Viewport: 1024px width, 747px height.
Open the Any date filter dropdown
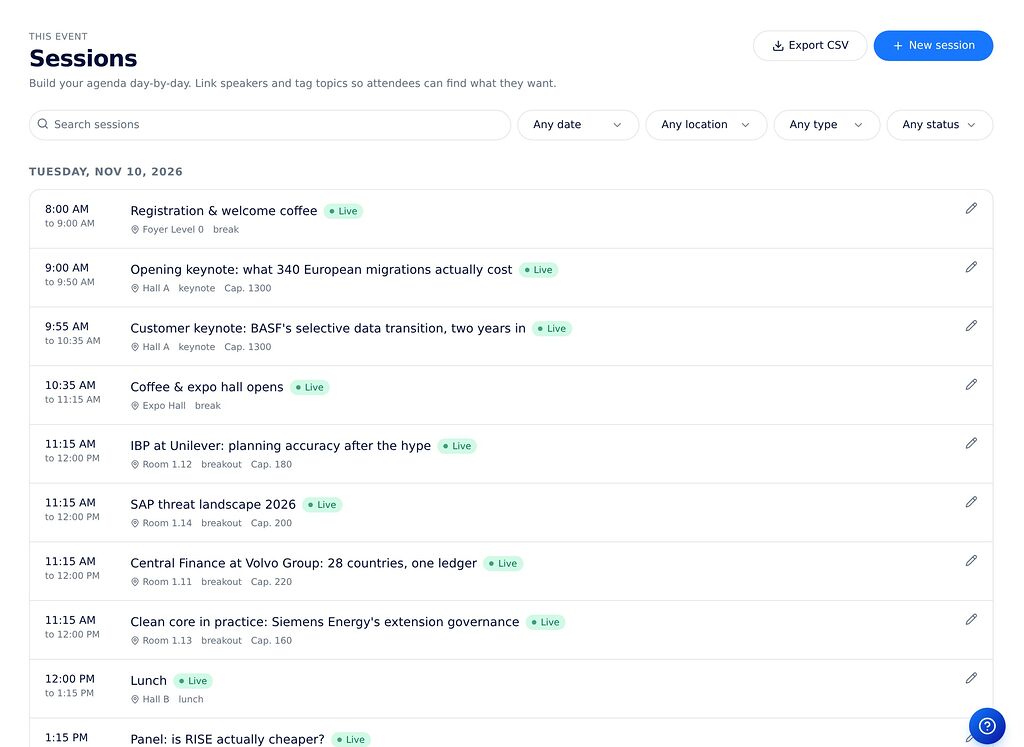click(x=578, y=125)
